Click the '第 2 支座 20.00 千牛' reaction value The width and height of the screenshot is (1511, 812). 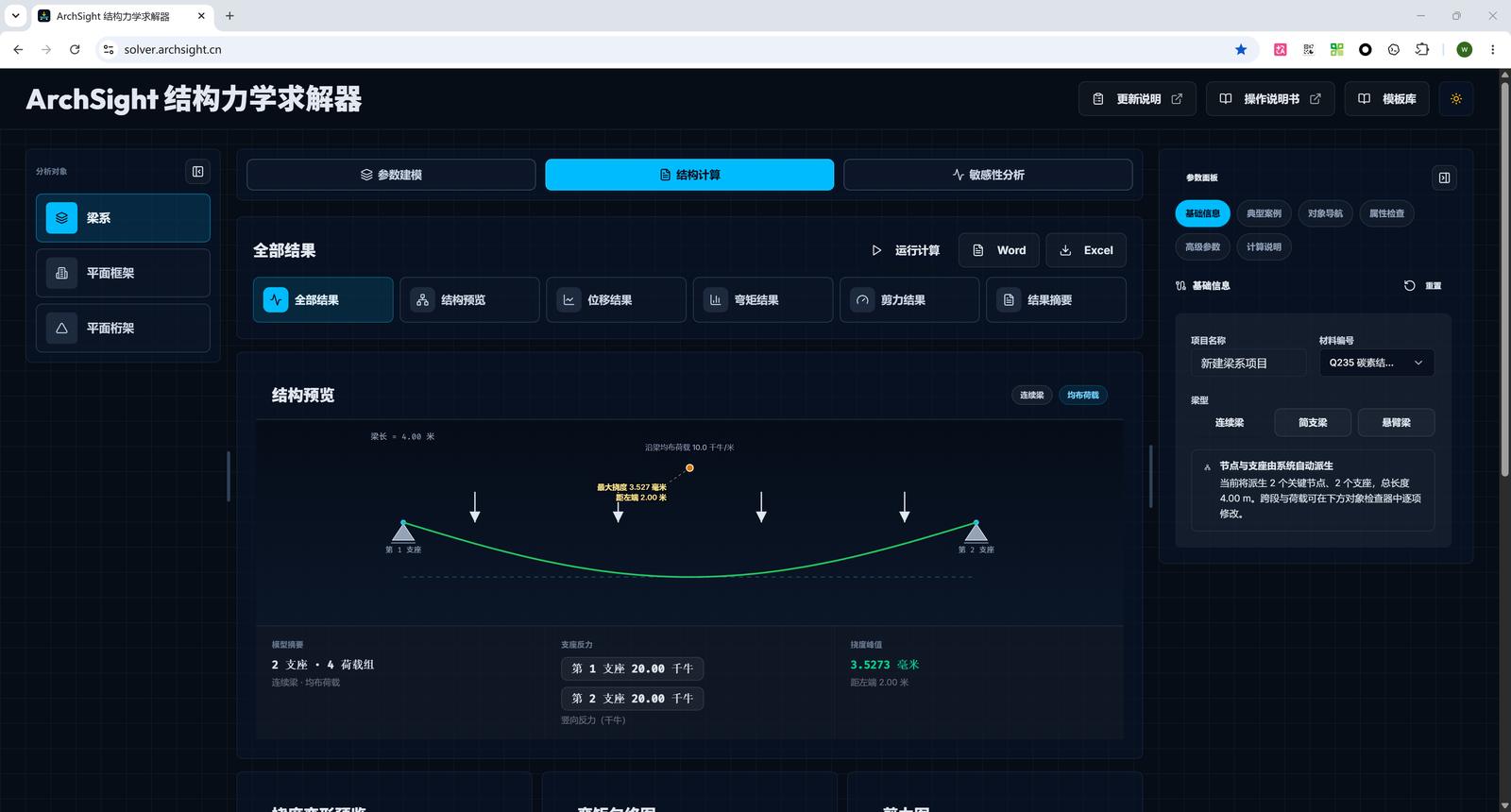pos(632,699)
